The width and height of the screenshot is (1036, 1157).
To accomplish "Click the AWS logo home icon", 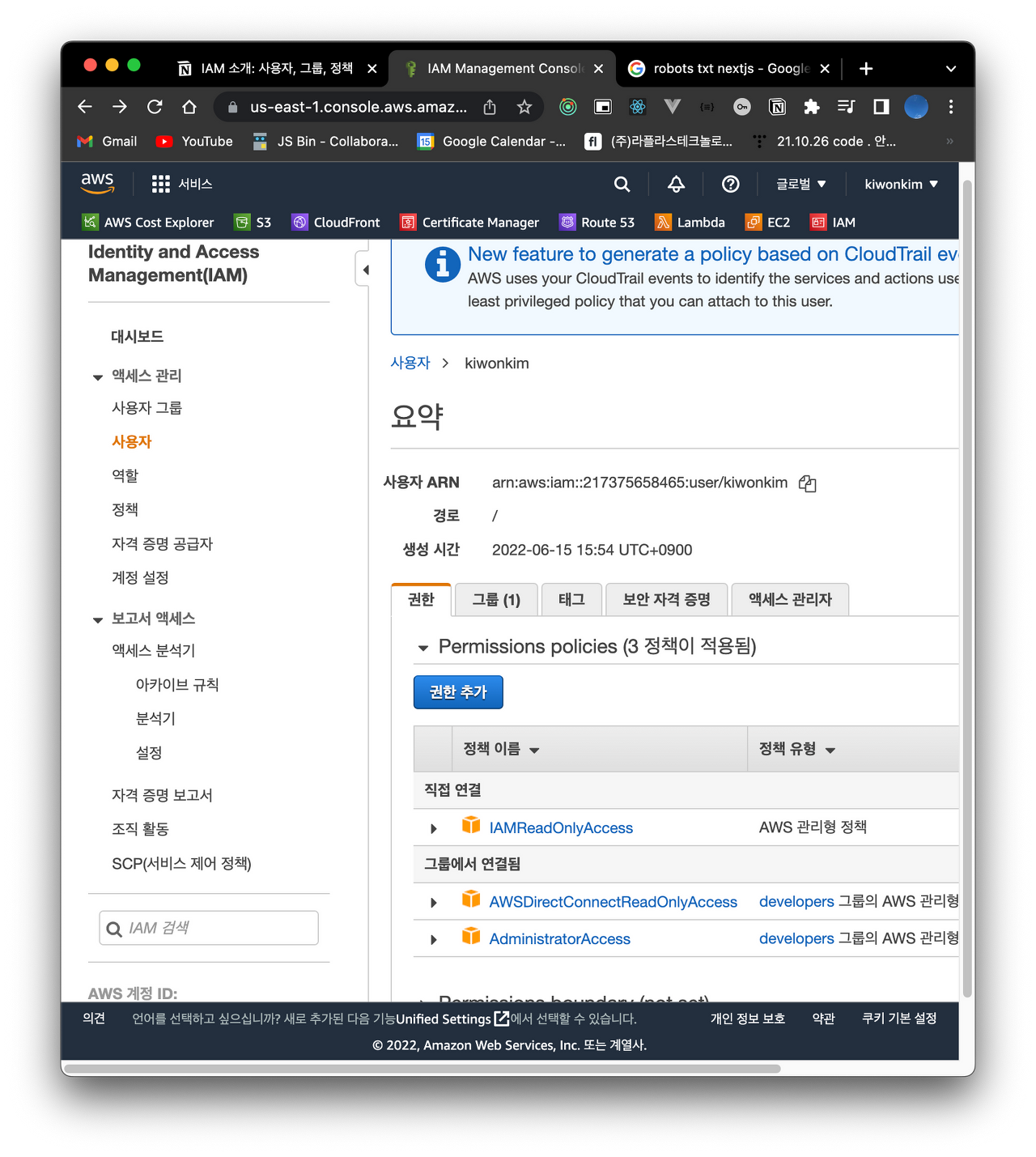I will [97, 183].
